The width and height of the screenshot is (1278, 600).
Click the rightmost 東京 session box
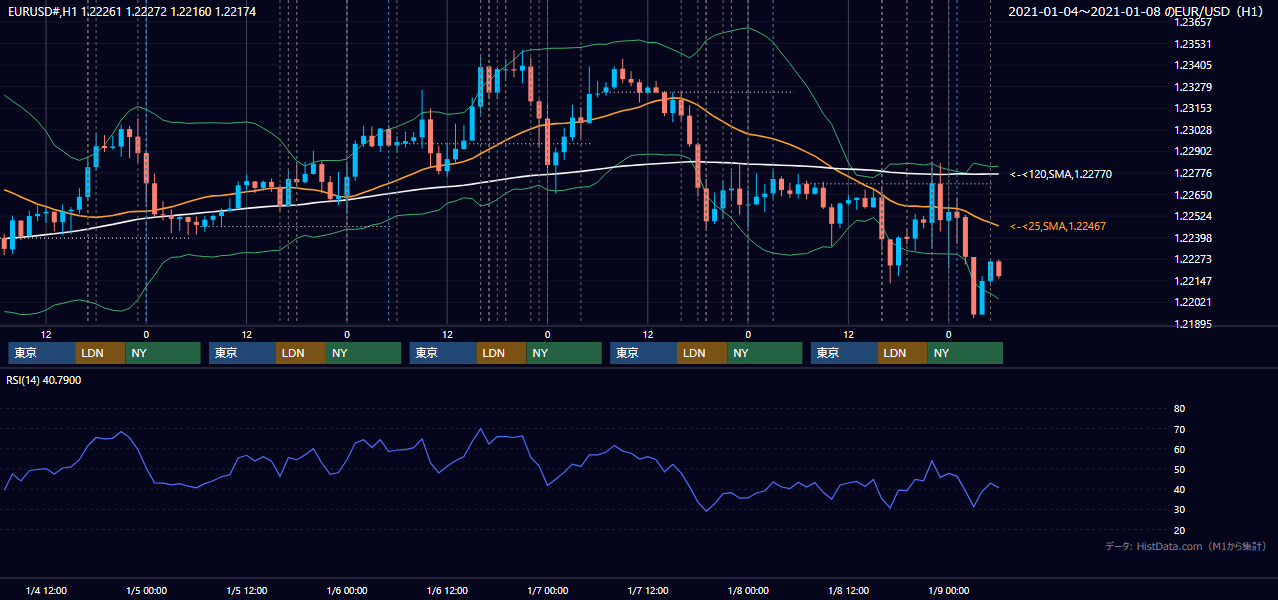point(844,353)
